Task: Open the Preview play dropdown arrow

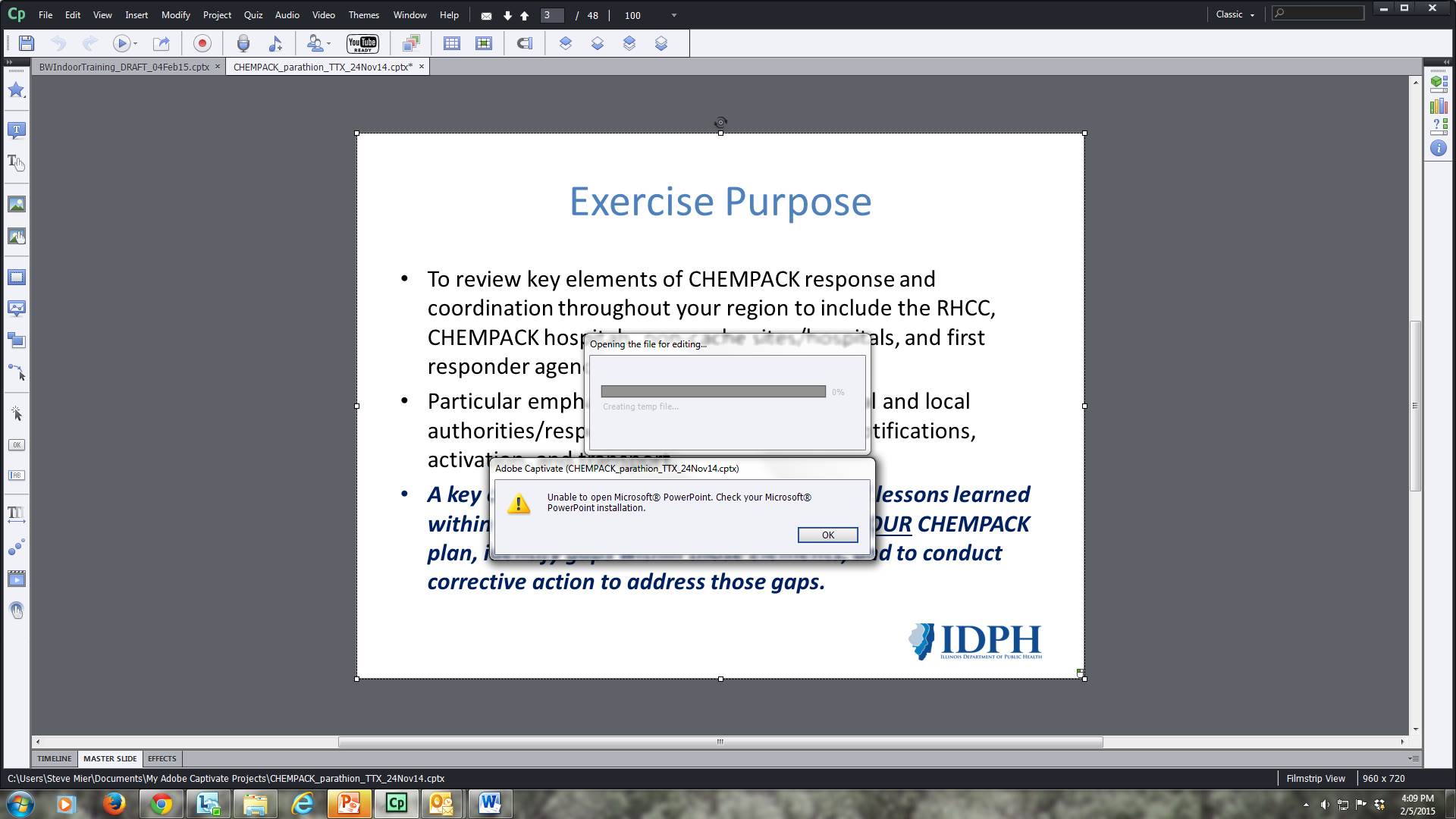Action: coord(136,44)
